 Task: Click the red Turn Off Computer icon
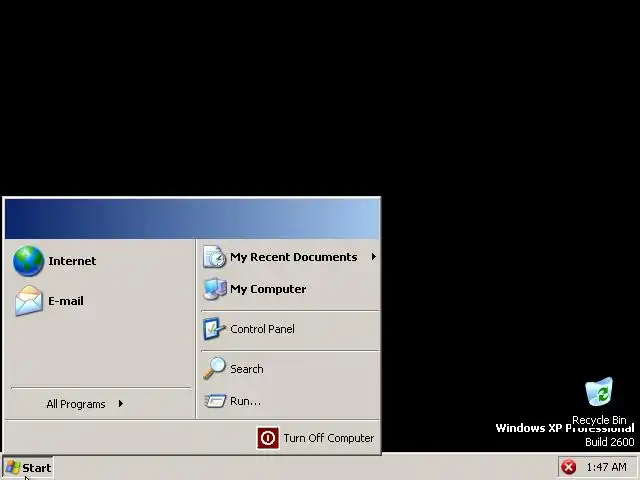coord(268,438)
